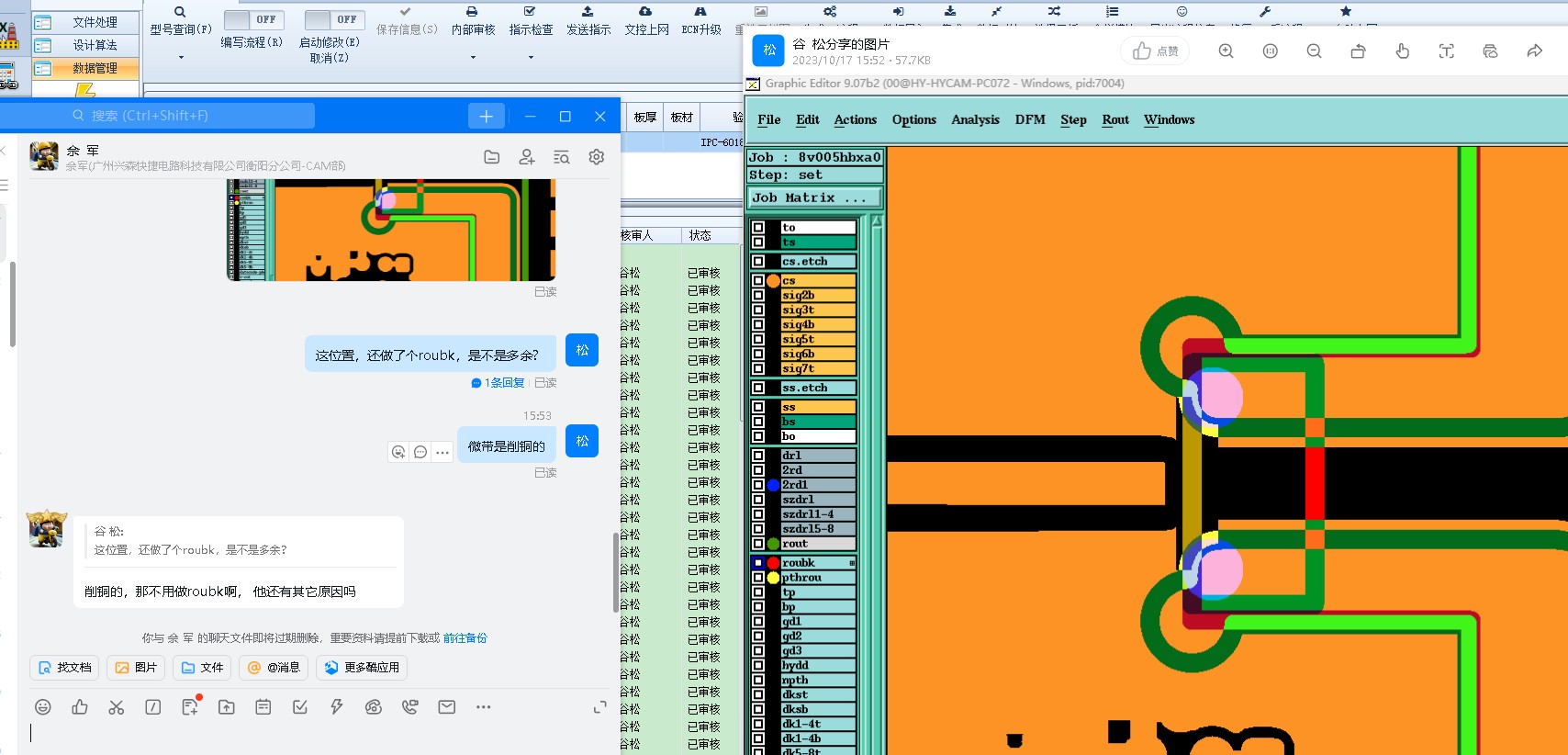Select the hand pointer tool in viewer

[1402, 51]
